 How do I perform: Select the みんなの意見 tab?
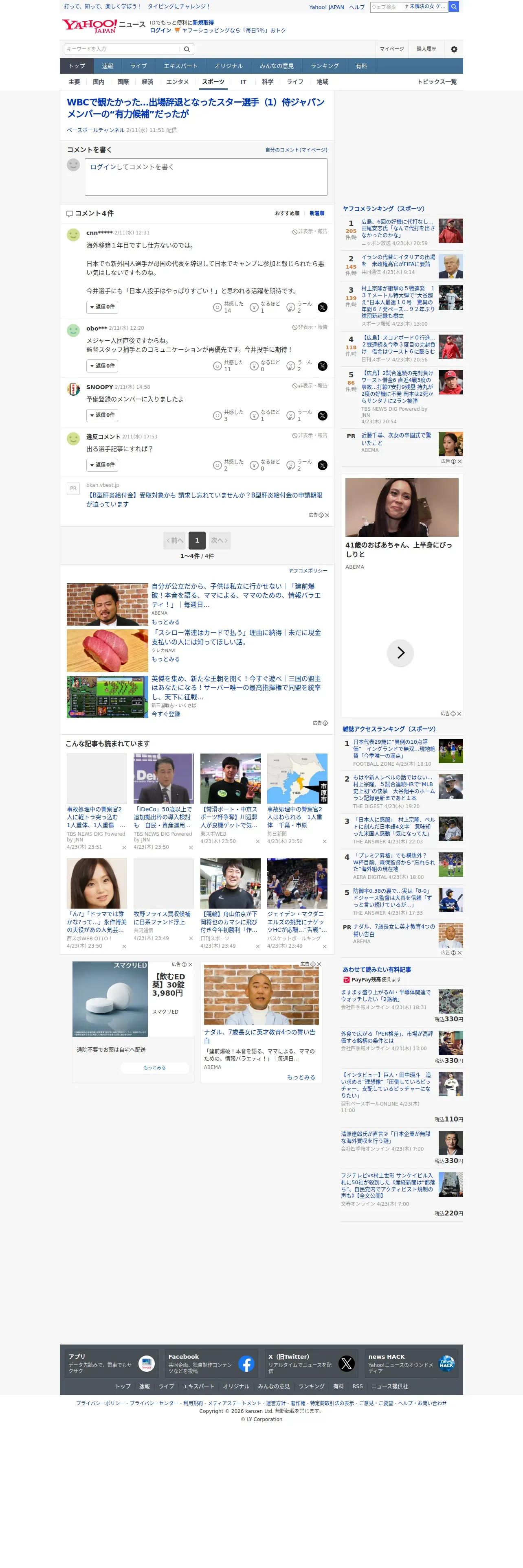pyautogui.click(x=277, y=66)
